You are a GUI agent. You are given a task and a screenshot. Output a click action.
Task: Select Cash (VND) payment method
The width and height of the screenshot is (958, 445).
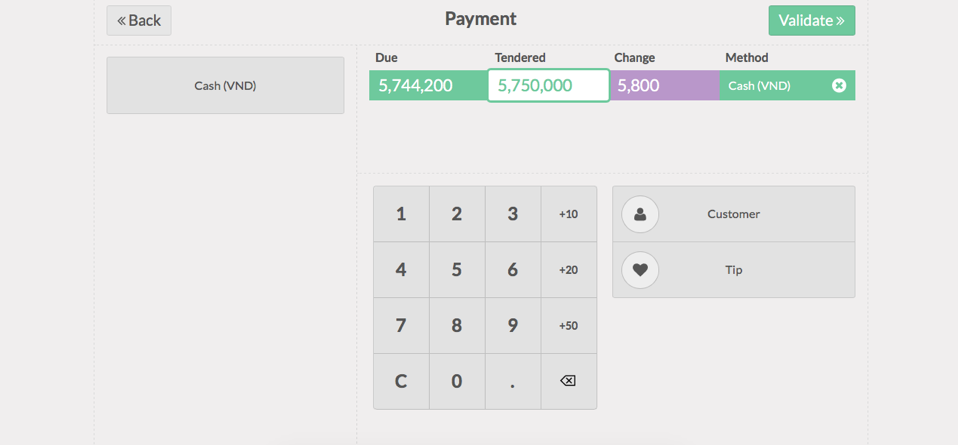click(225, 86)
